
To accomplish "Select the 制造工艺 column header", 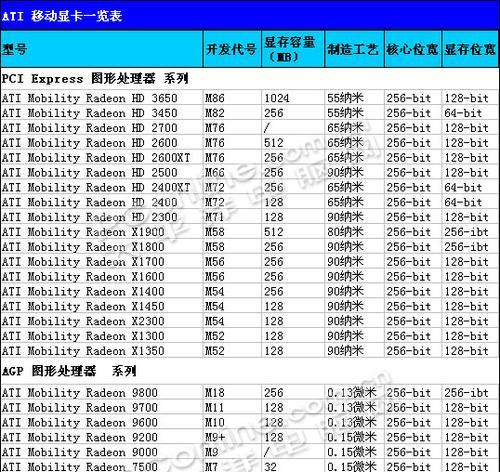I will click(354, 49).
